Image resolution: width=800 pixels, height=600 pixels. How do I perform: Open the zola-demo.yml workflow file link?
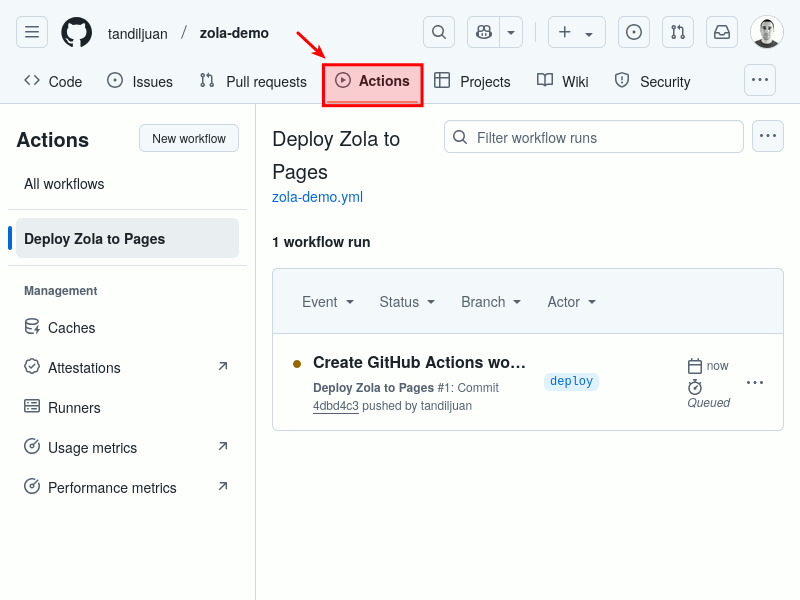click(317, 197)
